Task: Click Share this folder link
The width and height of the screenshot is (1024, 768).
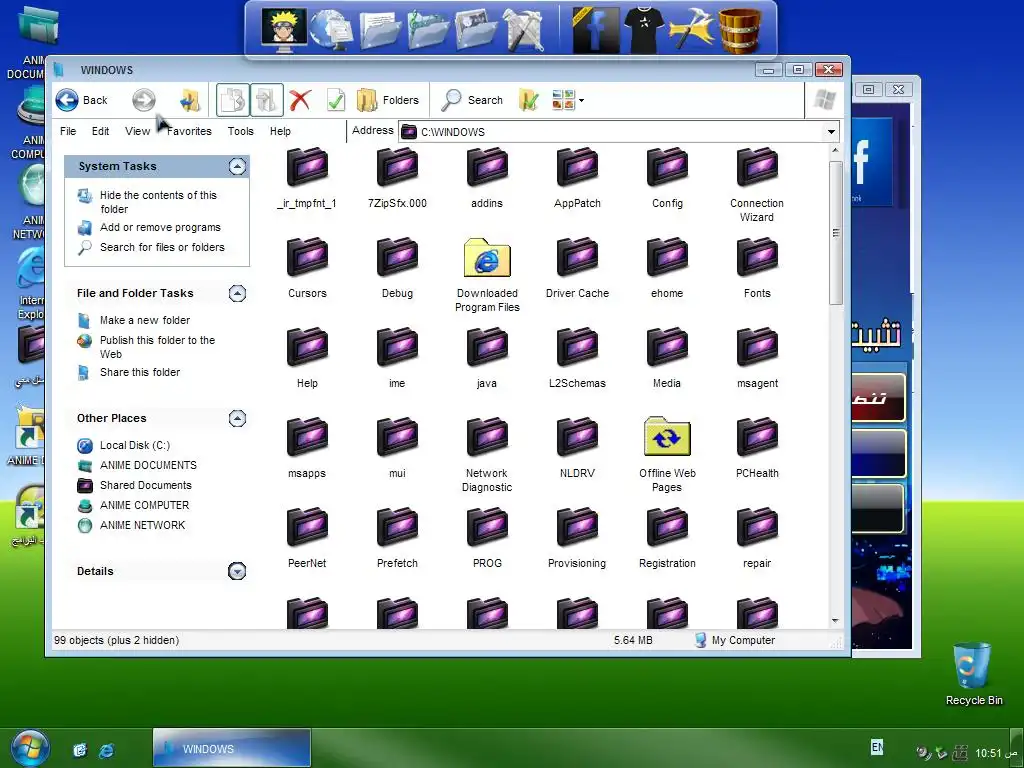Action: pyautogui.click(x=140, y=372)
